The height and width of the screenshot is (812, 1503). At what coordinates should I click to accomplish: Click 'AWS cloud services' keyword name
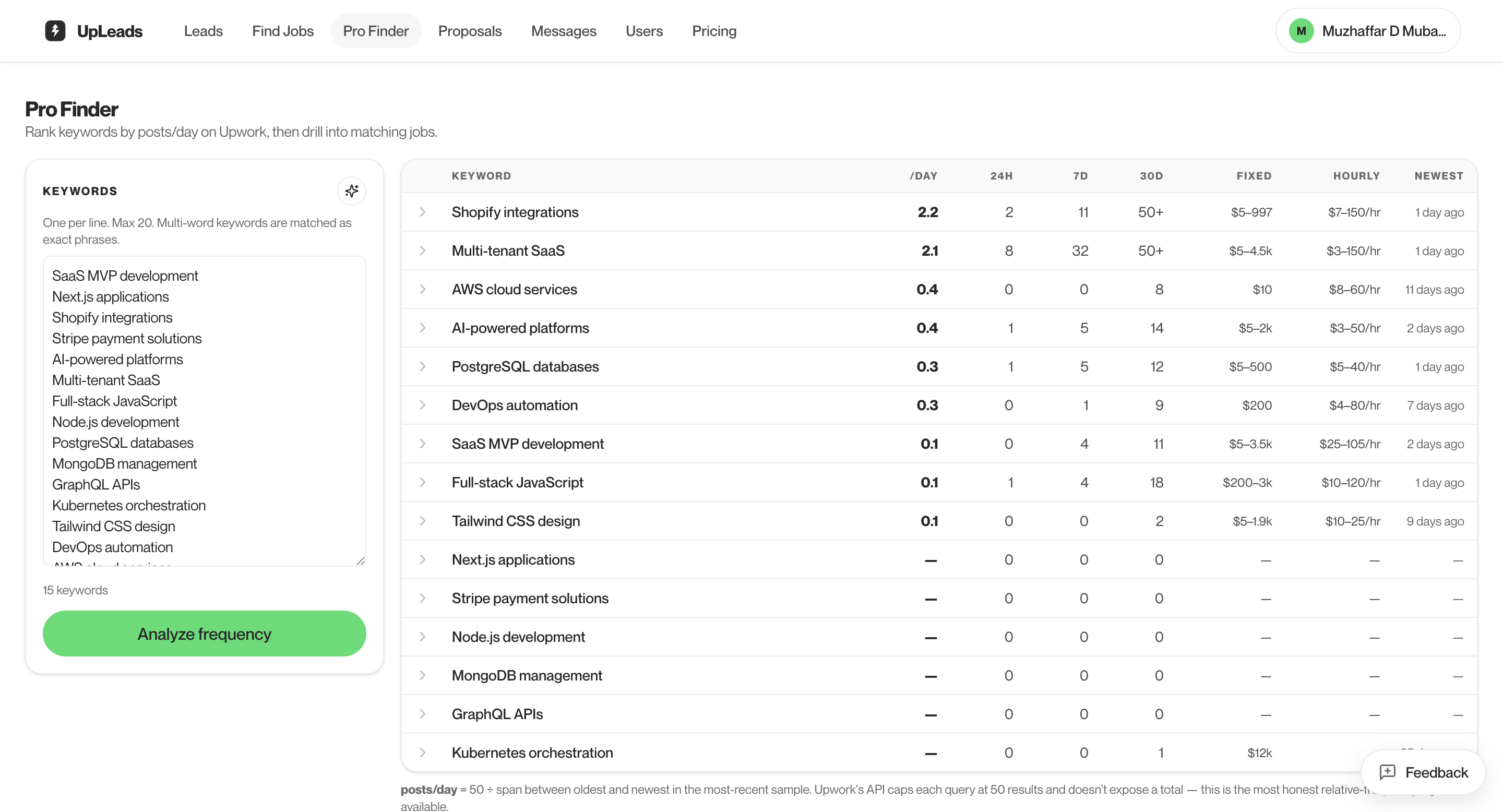click(x=514, y=289)
